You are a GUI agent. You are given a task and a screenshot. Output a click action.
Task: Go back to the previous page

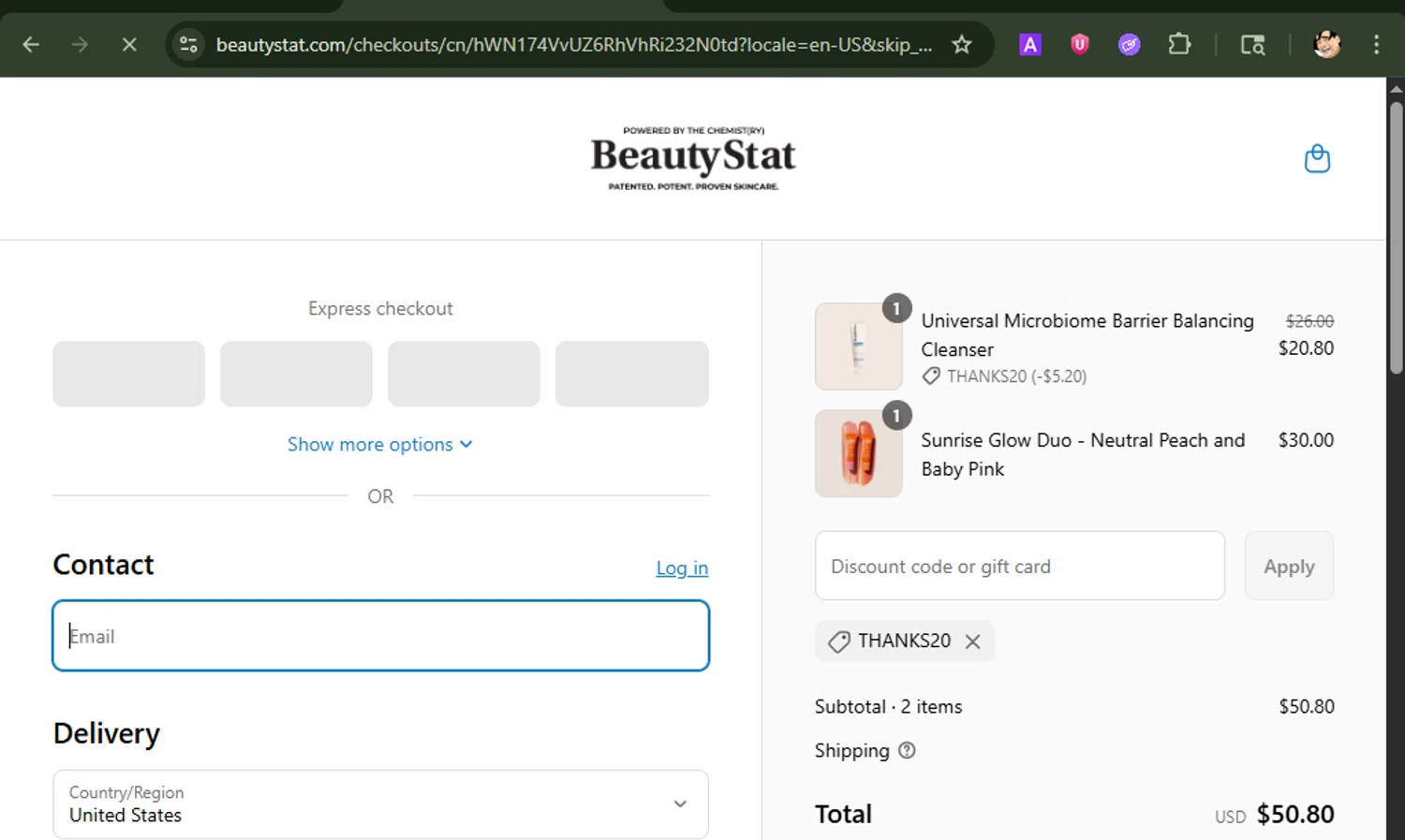point(31,44)
